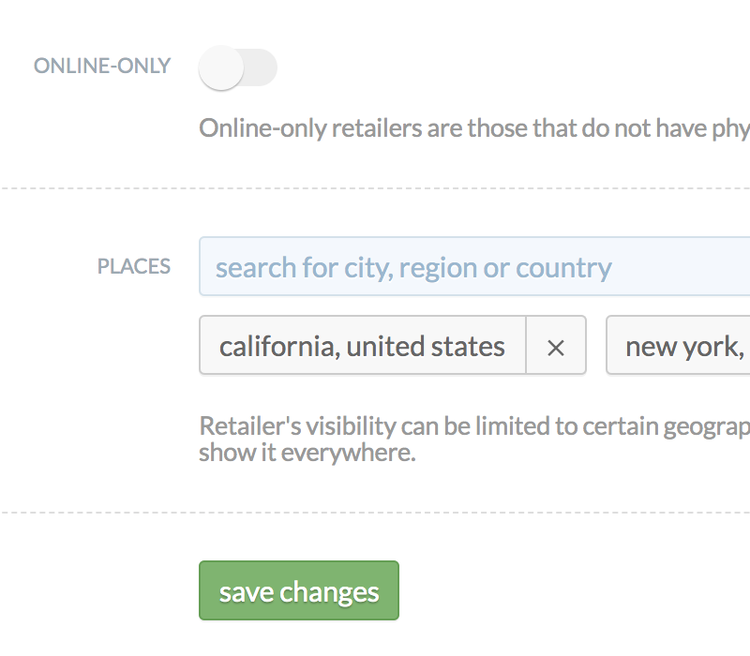Click the white knob of the Online-only toggle
The width and height of the screenshot is (750, 656).
pyautogui.click(x=221, y=67)
